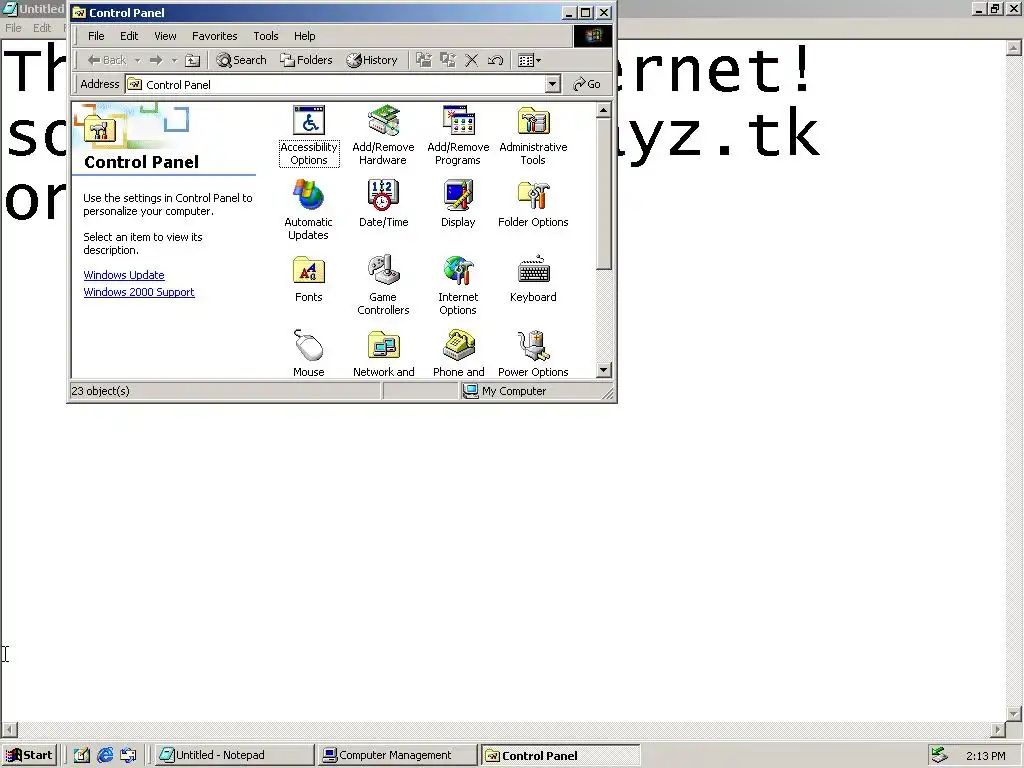This screenshot has width=1024, height=768.
Task: Click the Back toolbar button
Action: point(107,60)
